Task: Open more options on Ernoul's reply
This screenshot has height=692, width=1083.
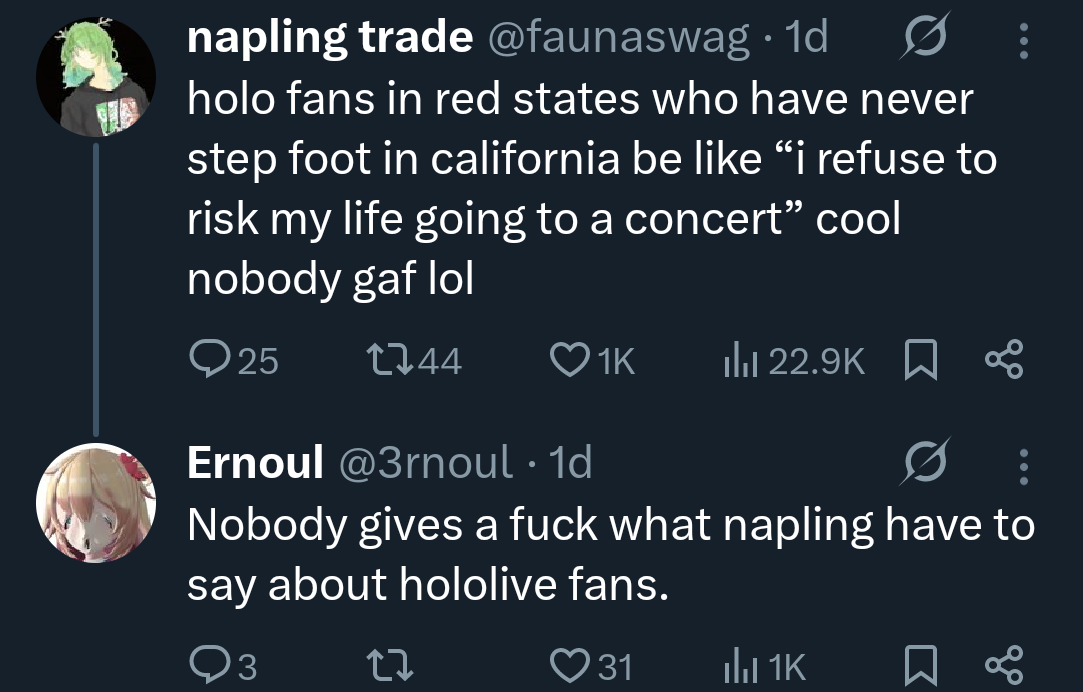Action: click(1022, 463)
